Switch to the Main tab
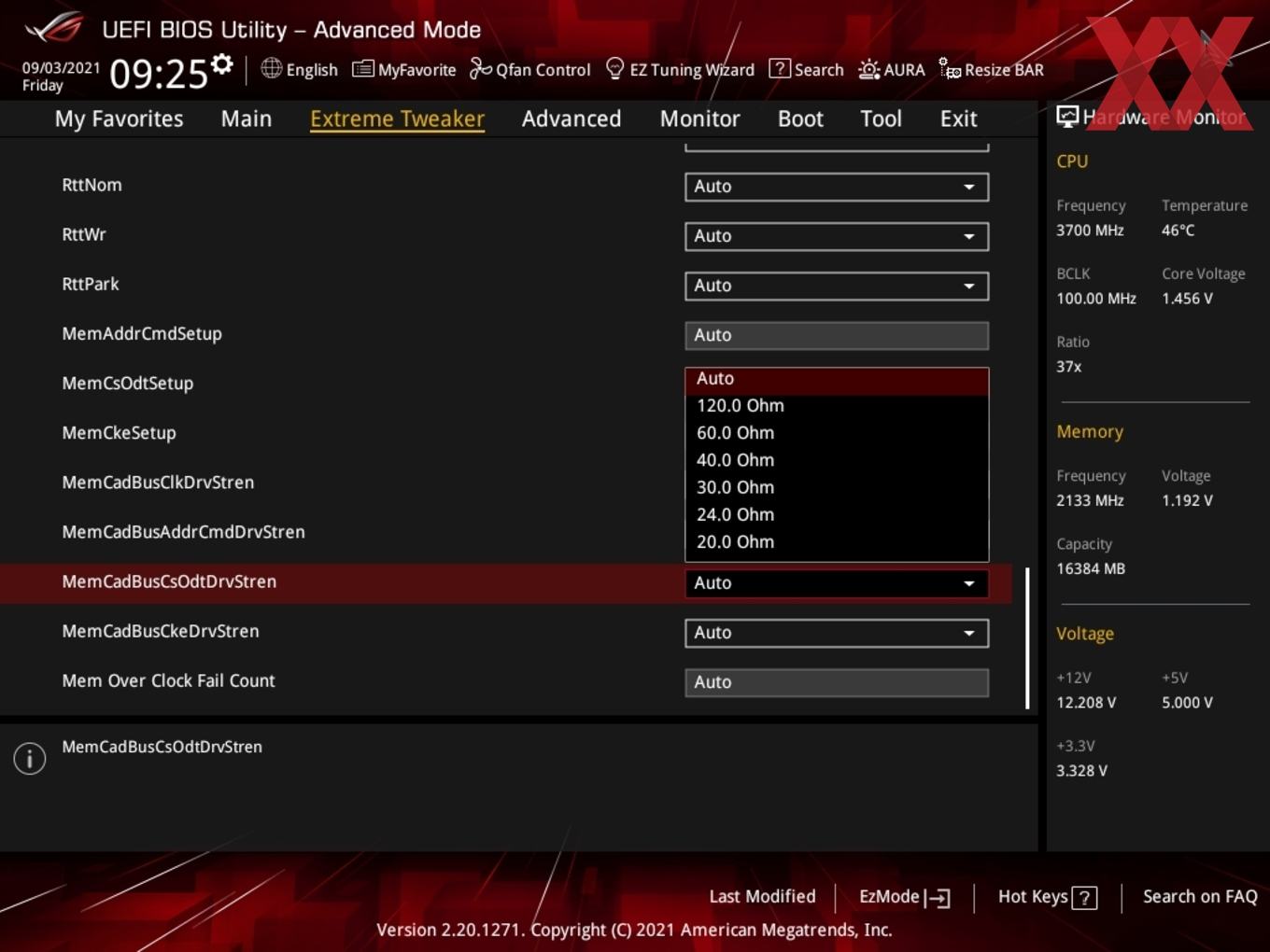1270x952 pixels. (x=247, y=119)
